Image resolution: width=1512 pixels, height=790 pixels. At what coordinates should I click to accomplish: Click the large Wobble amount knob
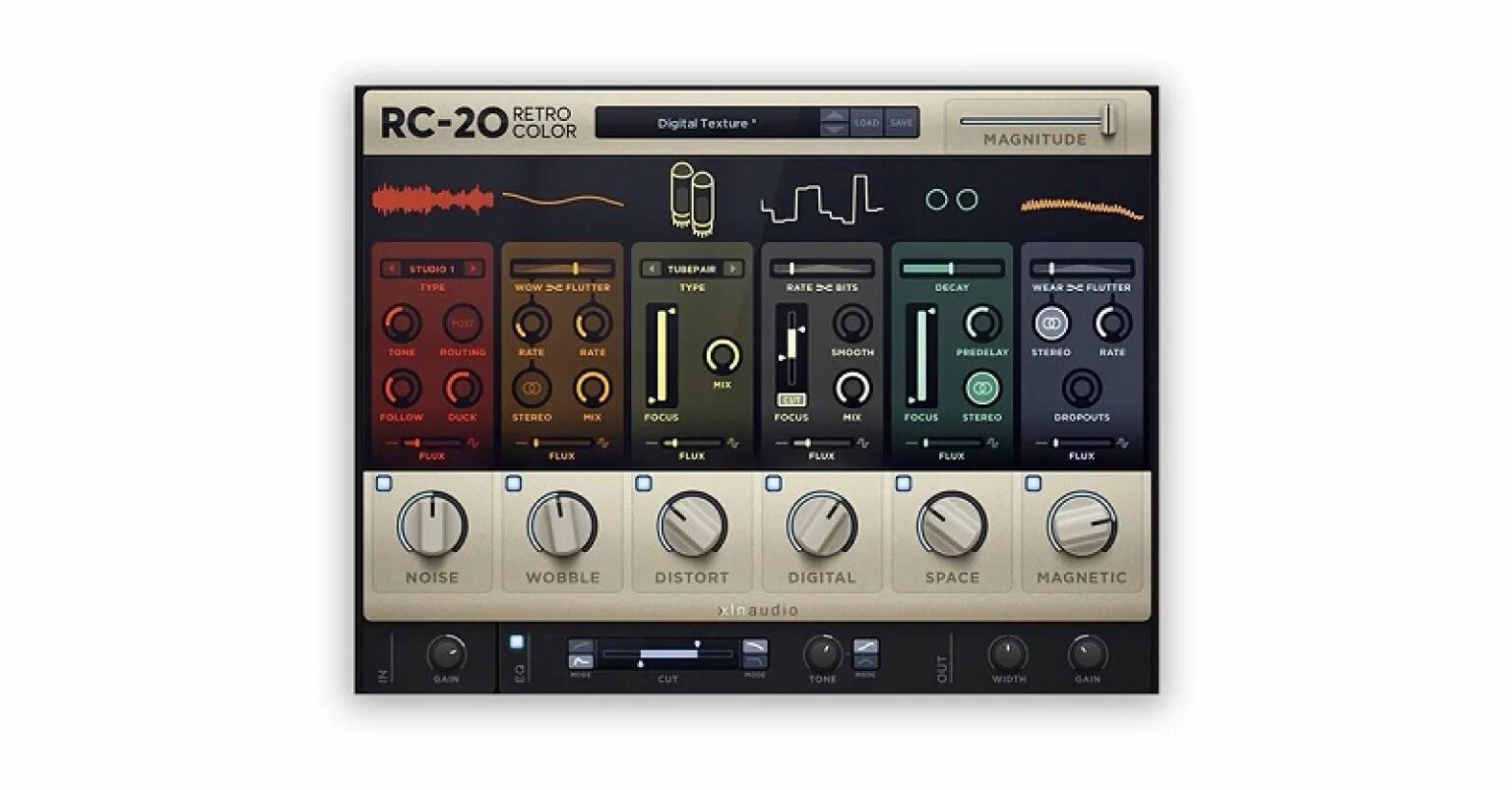562,525
